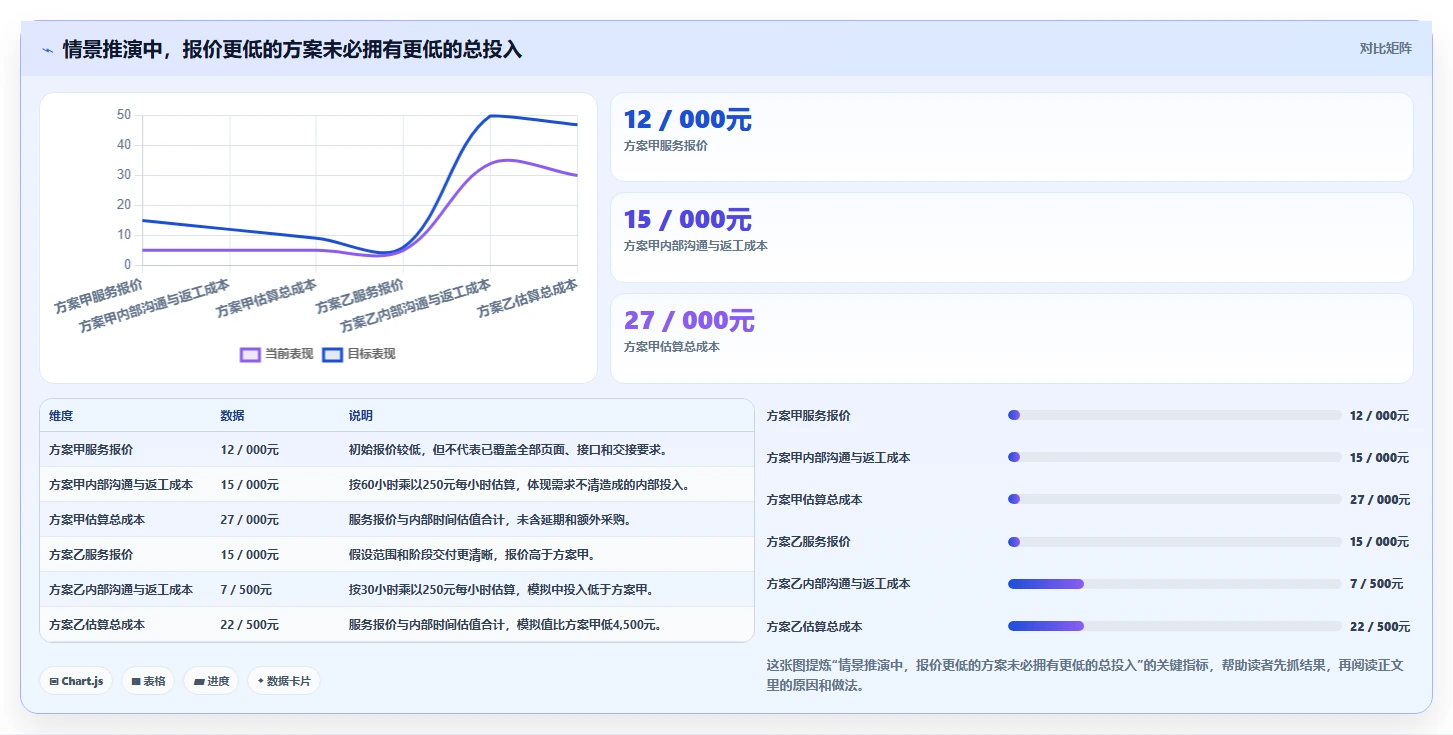Click the 方案甲内部沟通与返工成本 progress bar
This screenshot has width=1453, height=735.
click(1175, 457)
